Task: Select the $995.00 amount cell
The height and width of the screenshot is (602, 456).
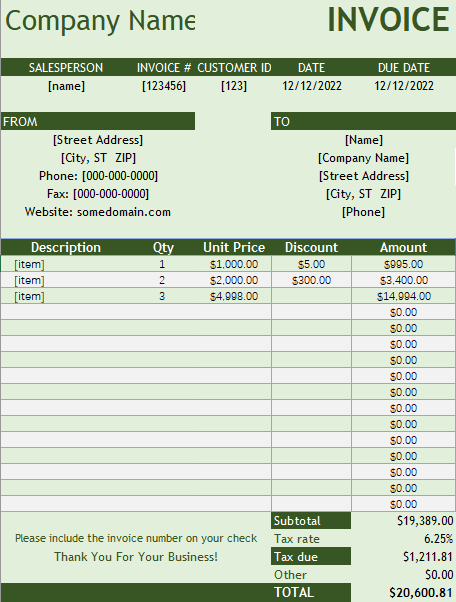Action: click(403, 264)
